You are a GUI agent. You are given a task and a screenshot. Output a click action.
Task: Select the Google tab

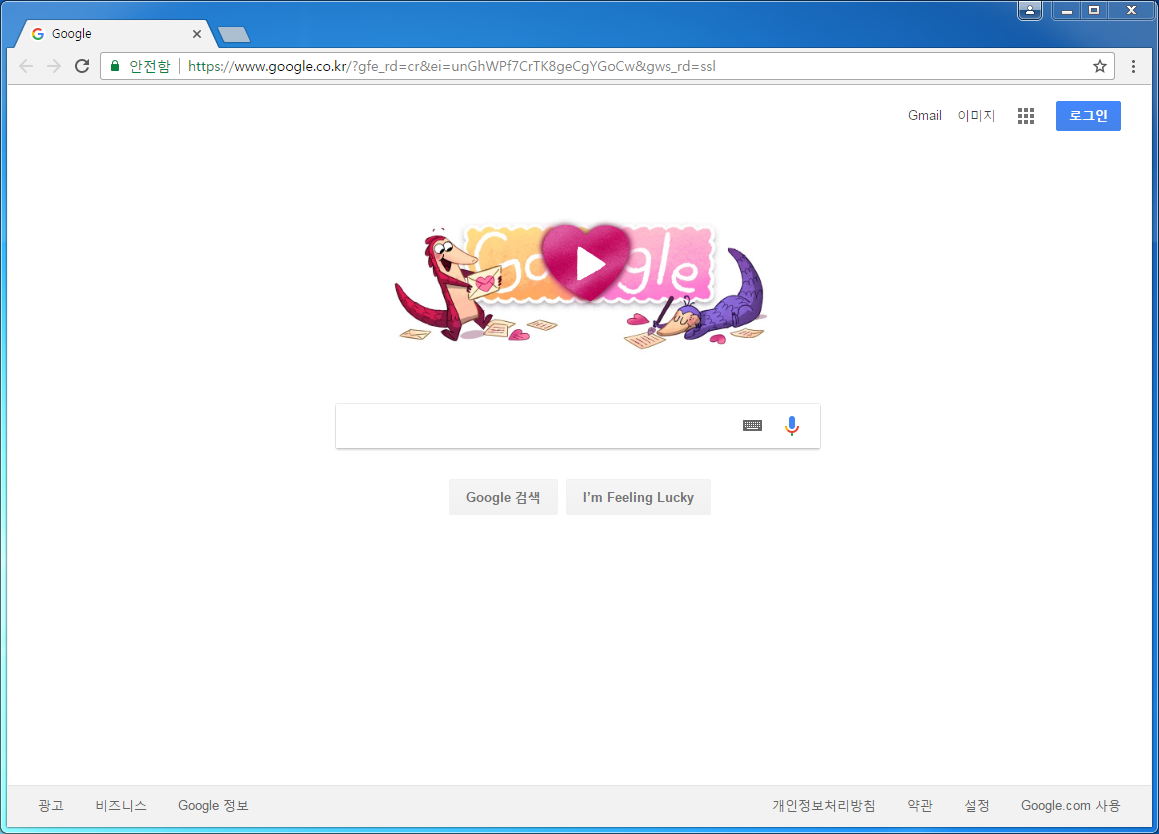(x=115, y=34)
